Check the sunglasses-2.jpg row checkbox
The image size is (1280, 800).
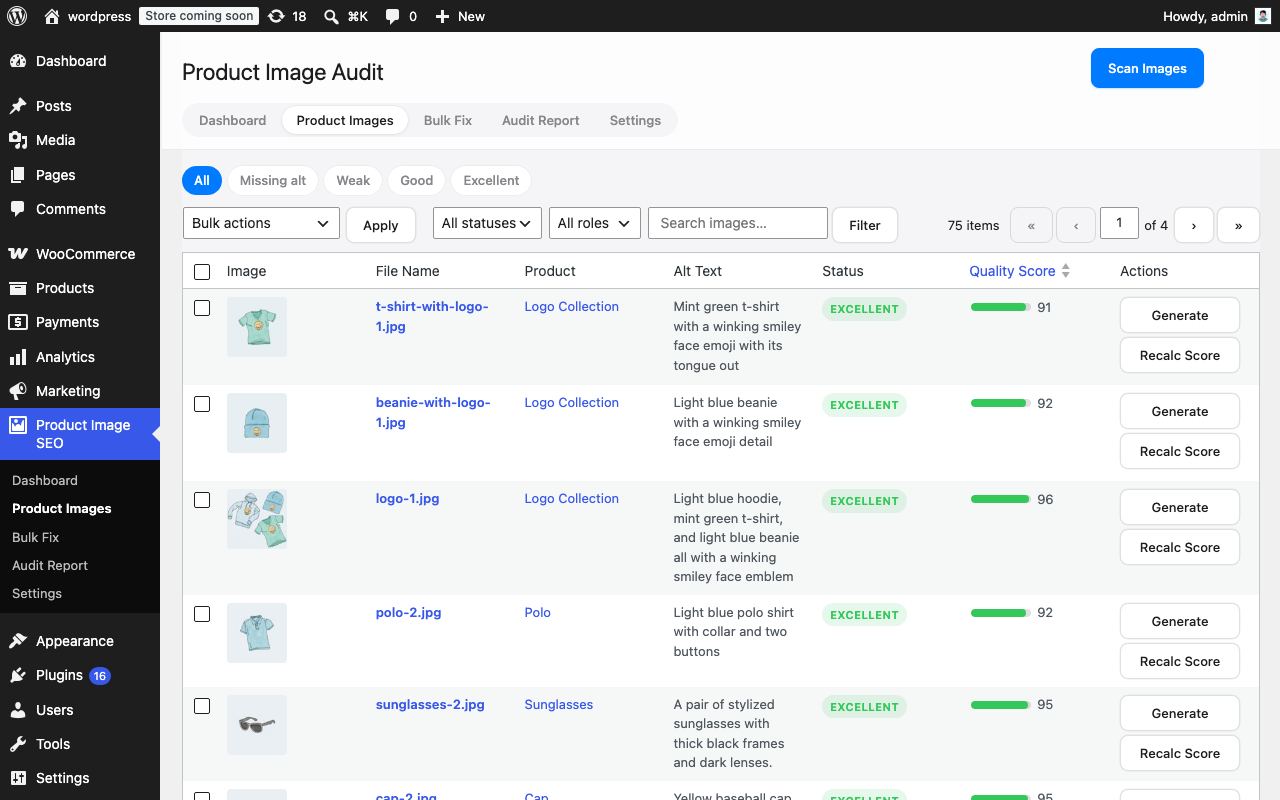click(202, 706)
